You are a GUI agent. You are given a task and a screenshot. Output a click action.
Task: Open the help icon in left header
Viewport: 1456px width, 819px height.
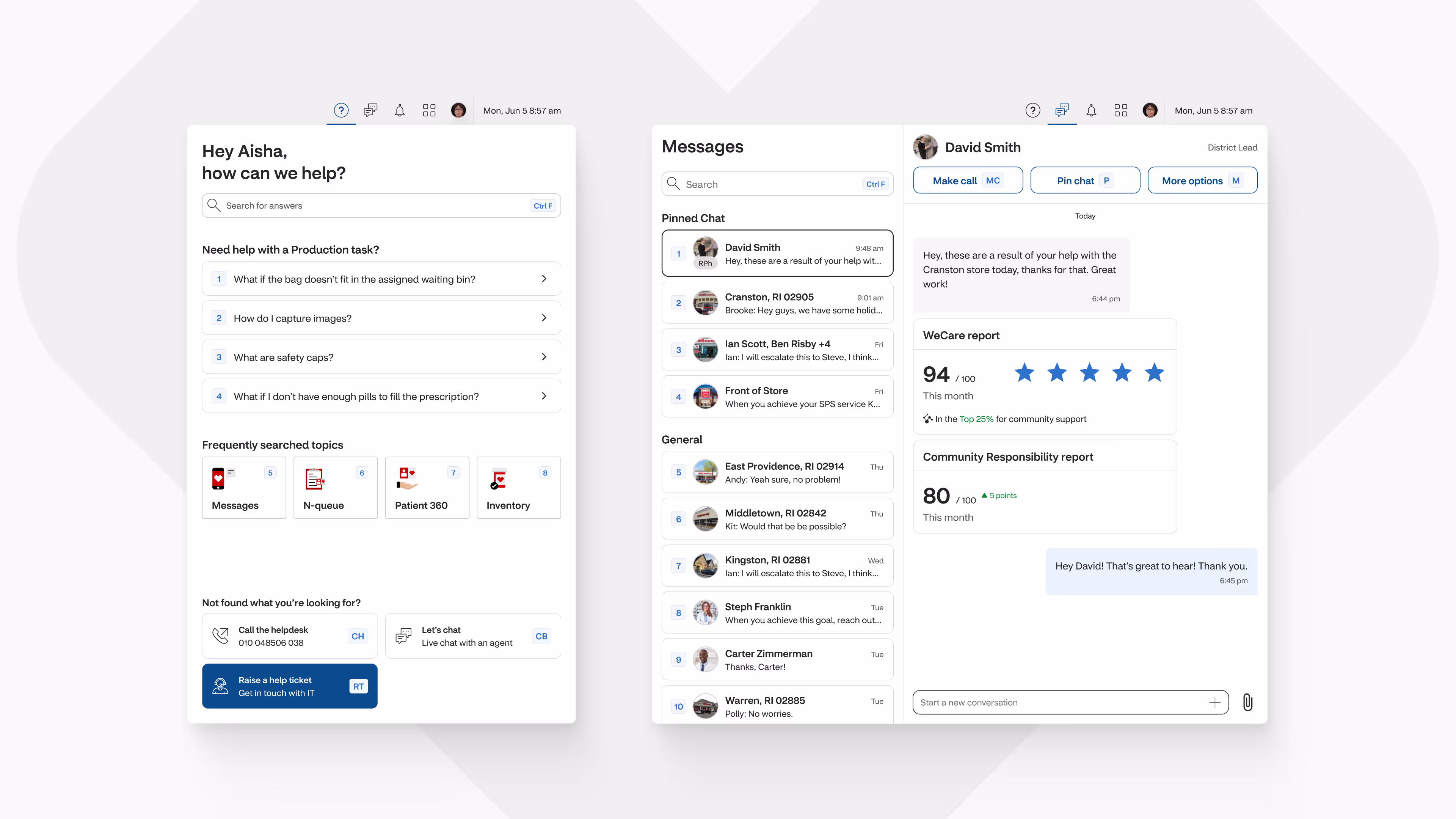click(341, 110)
